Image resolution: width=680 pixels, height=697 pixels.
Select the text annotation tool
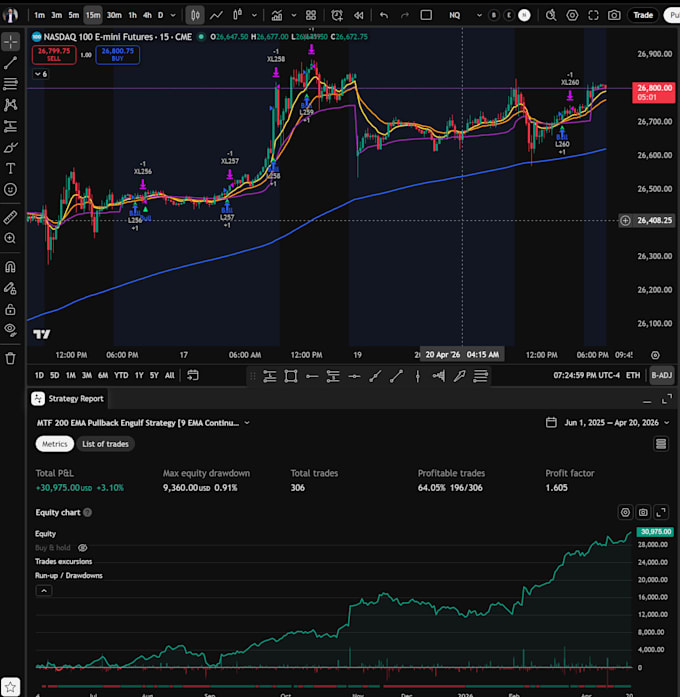point(11,168)
